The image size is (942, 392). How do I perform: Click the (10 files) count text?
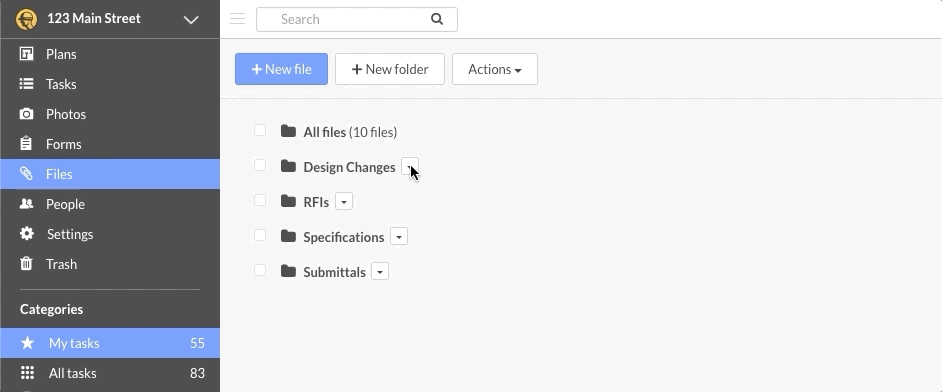[x=372, y=132]
